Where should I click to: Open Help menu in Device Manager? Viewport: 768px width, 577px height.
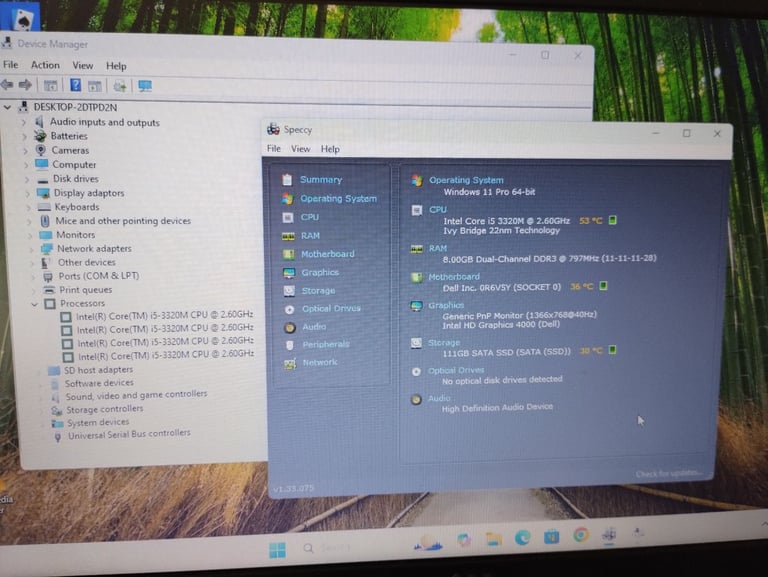pos(116,66)
